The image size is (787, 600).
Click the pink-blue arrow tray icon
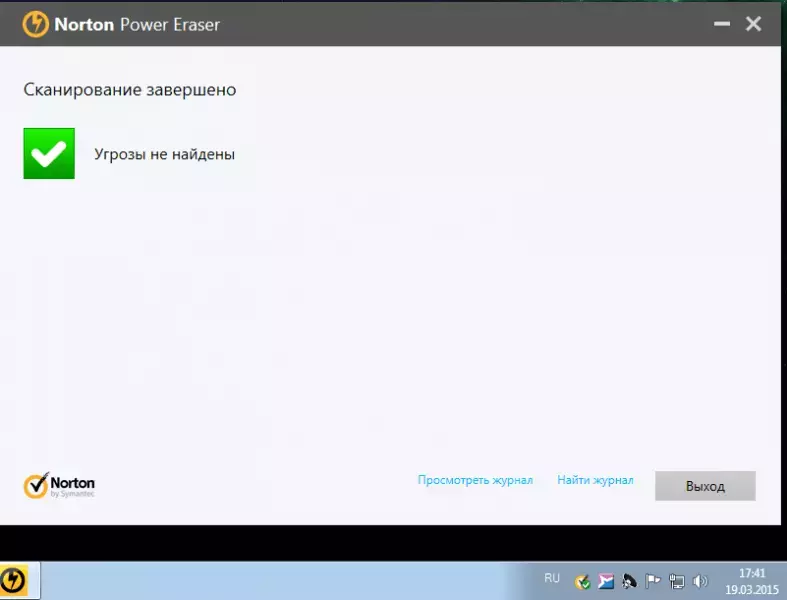coord(606,581)
